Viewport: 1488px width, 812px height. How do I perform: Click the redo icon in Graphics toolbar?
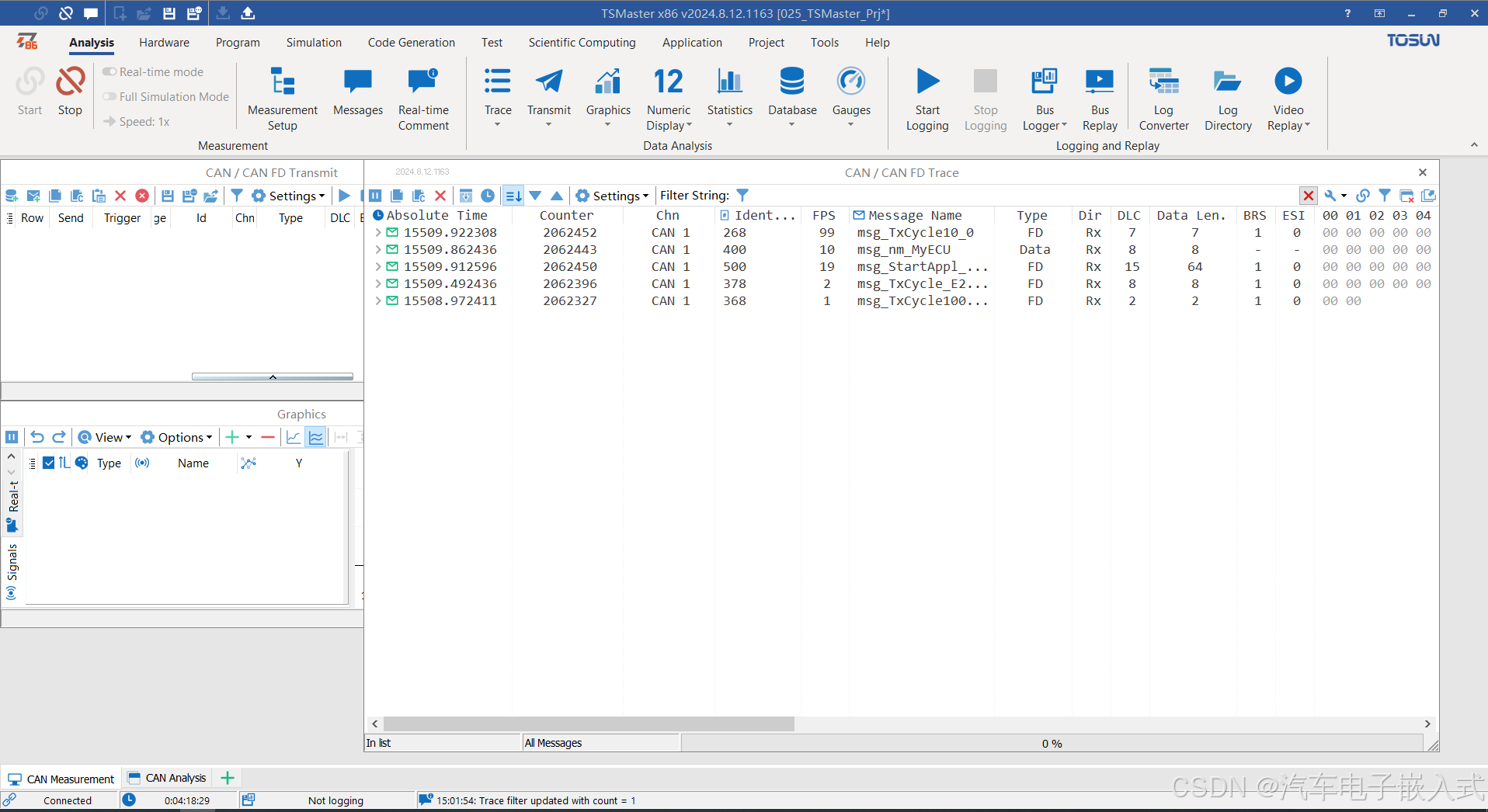click(59, 437)
